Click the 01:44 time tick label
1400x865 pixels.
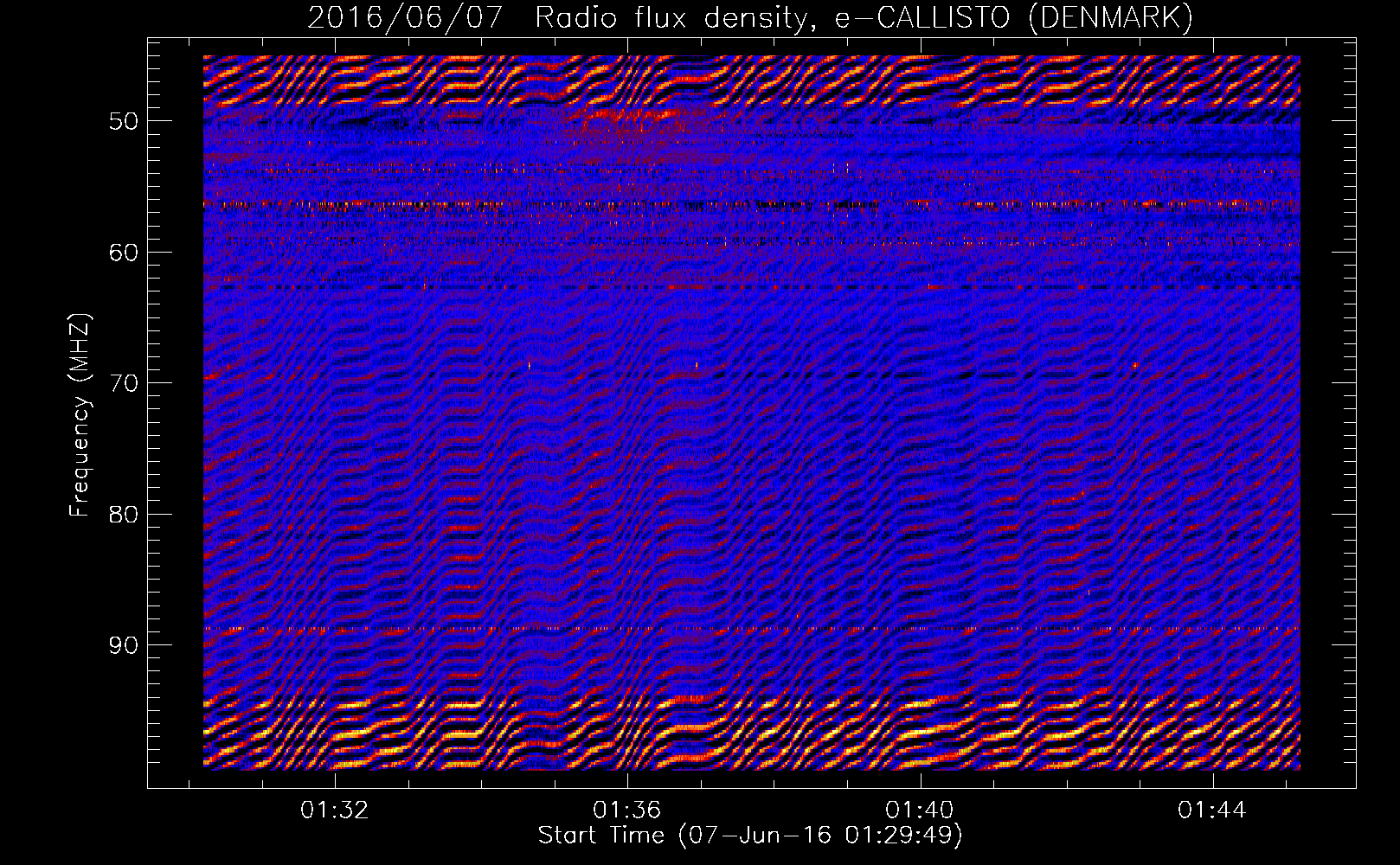pos(1212,811)
